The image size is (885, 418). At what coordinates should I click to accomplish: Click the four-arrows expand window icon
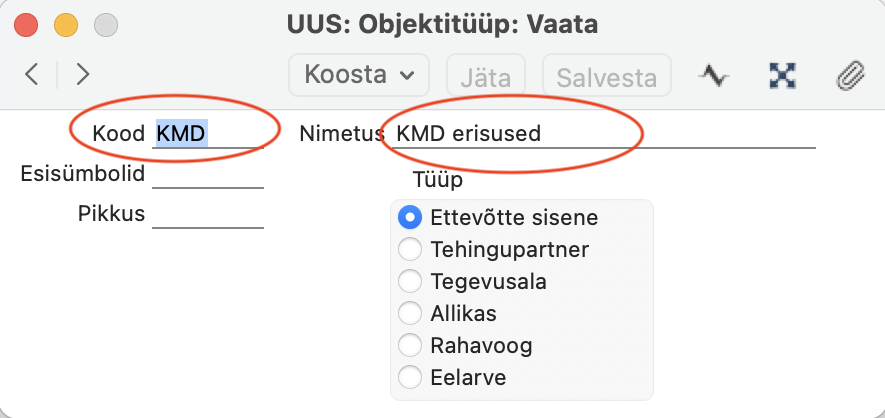(782, 75)
